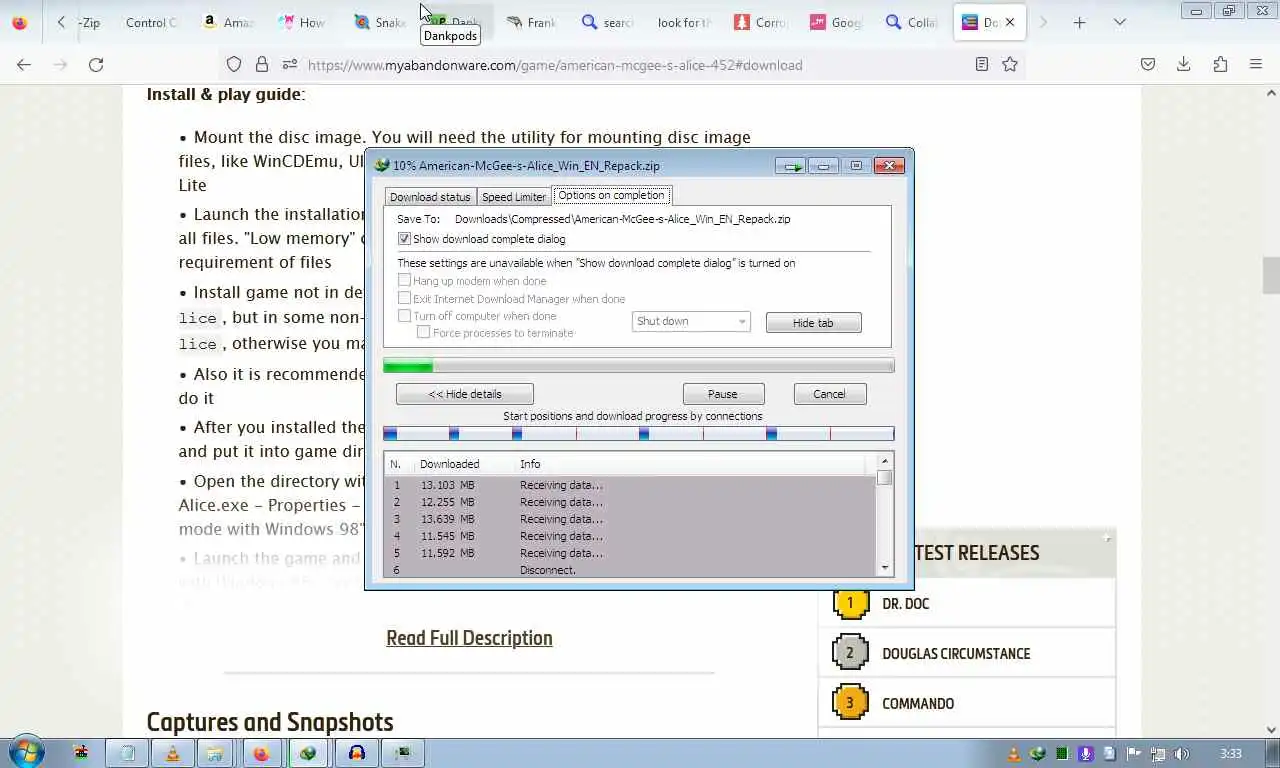Open the Windows Start menu orb
This screenshot has width=1280, height=768.
click(25, 753)
